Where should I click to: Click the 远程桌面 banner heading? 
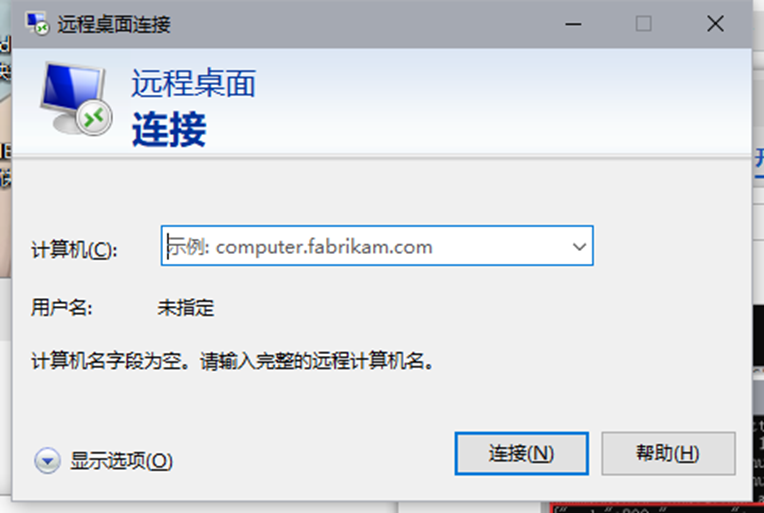(193, 83)
